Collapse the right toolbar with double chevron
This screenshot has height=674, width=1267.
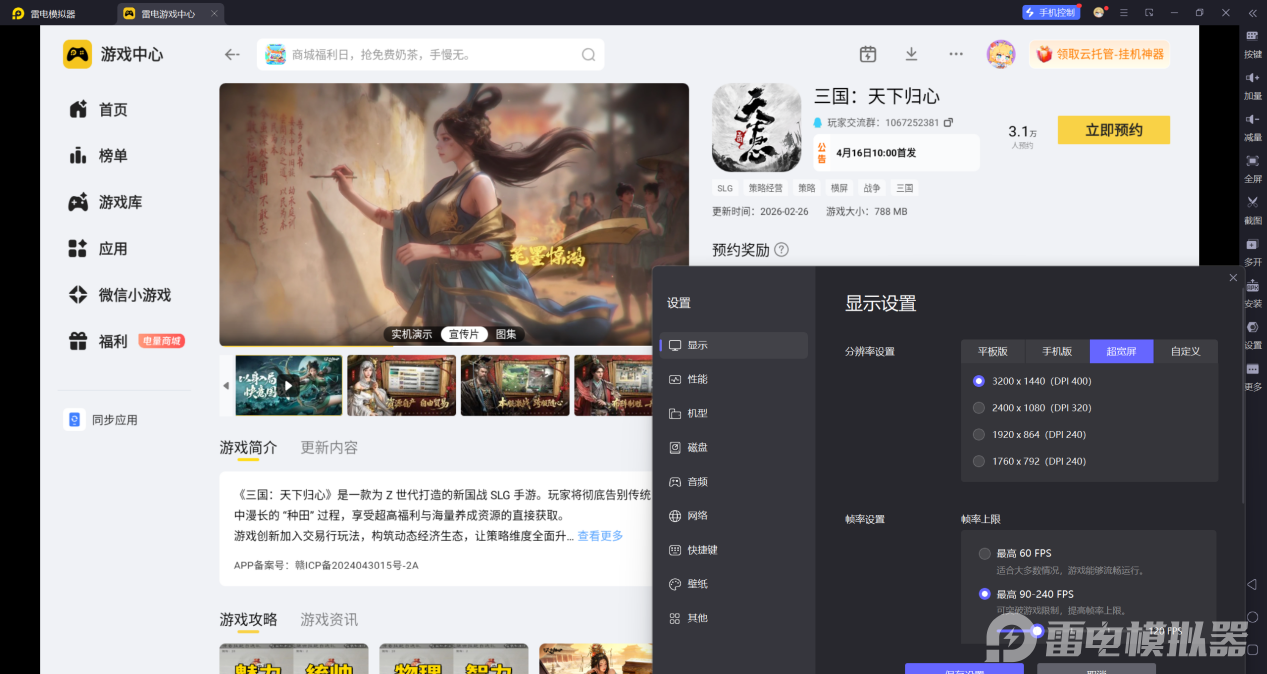click(x=1252, y=13)
